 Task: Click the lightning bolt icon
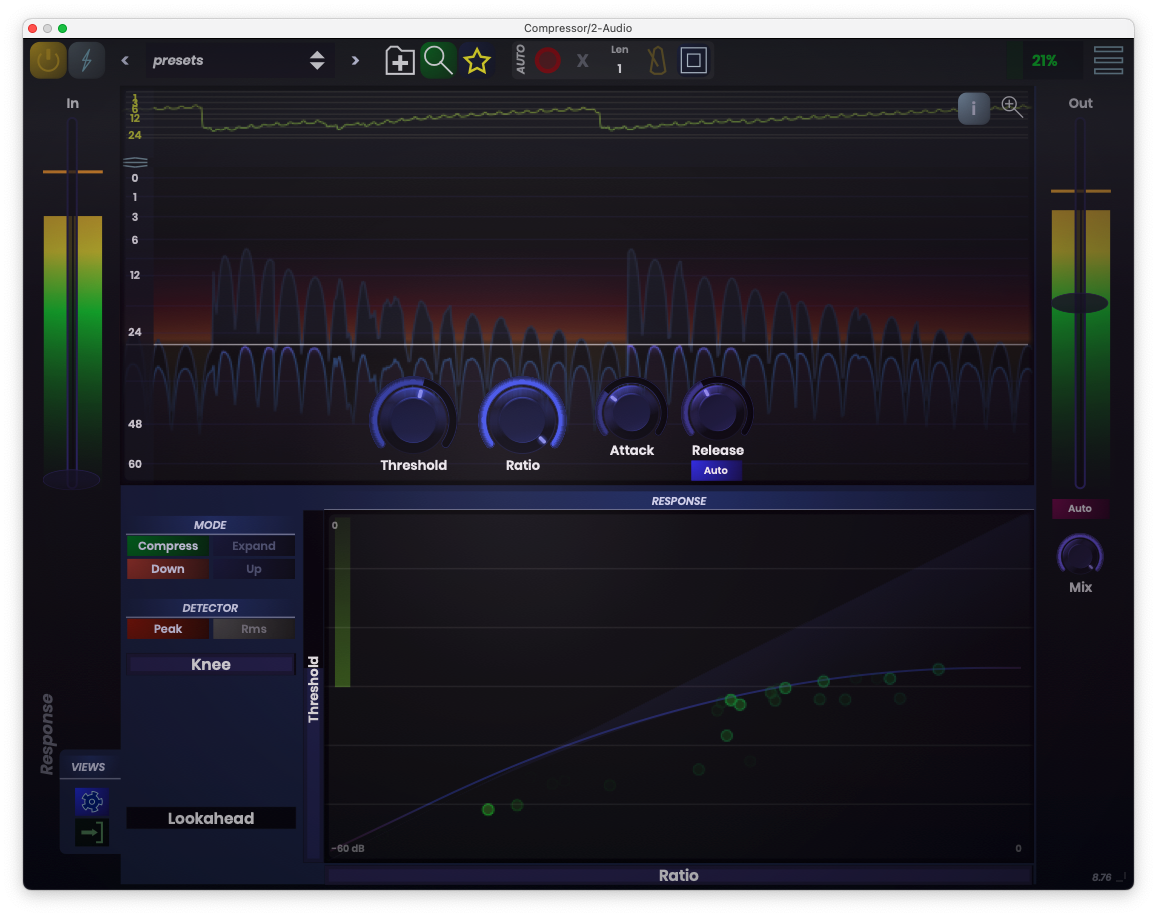pyautogui.click(x=87, y=60)
